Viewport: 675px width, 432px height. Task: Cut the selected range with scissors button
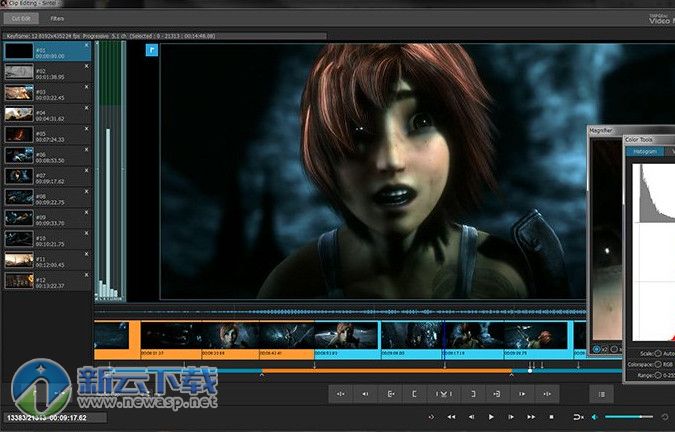pyautogui.click(x=443, y=394)
